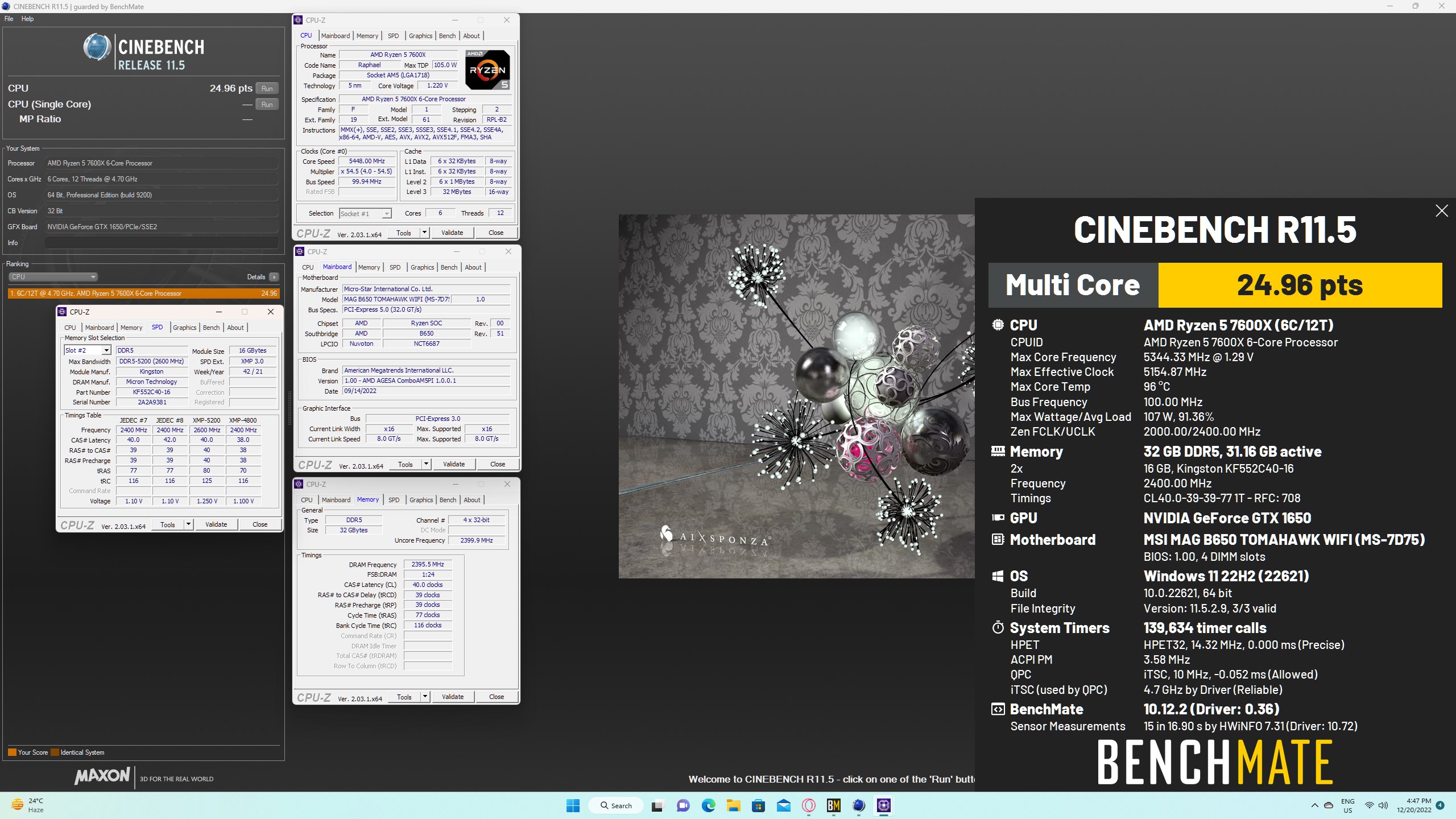Open Tools dropdown arrow in Memory CPU-Z window

(x=425, y=697)
